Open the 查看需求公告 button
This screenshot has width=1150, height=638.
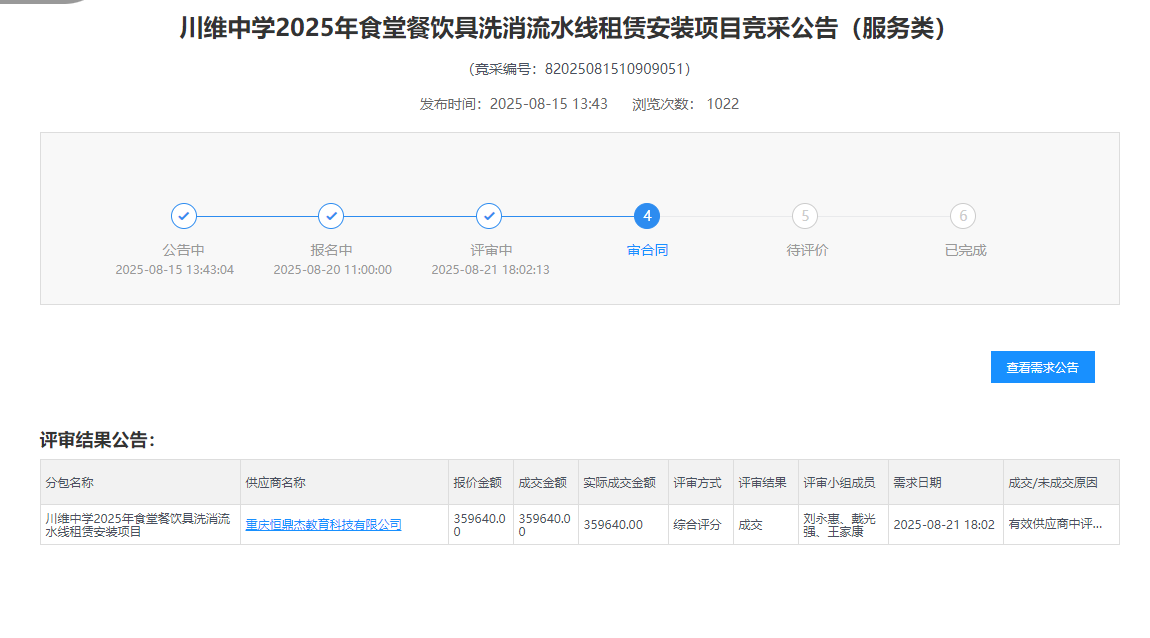[1042, 367]
